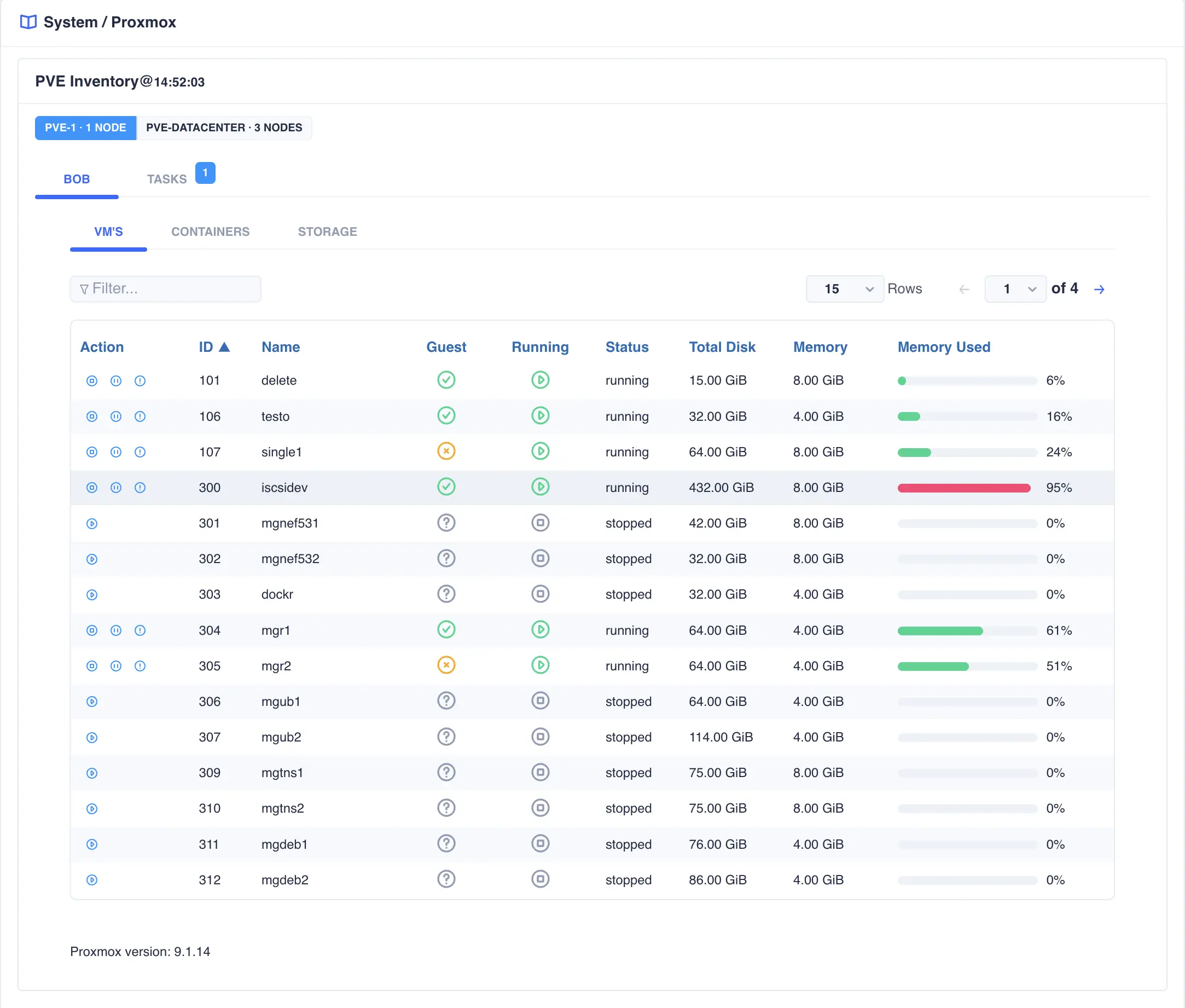This screenshot has width=1185, height=1008.
Task: Switch to the CONTAINERS tab
Action: click(x=210, y=231)
